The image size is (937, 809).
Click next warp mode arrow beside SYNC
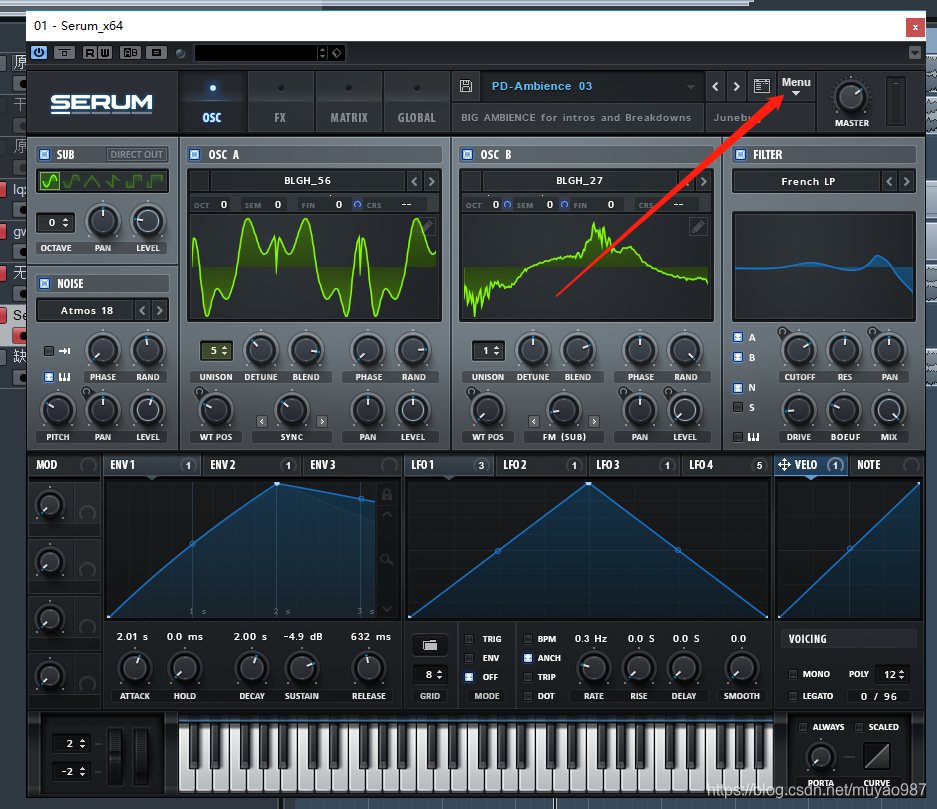(x=322, y=421)
